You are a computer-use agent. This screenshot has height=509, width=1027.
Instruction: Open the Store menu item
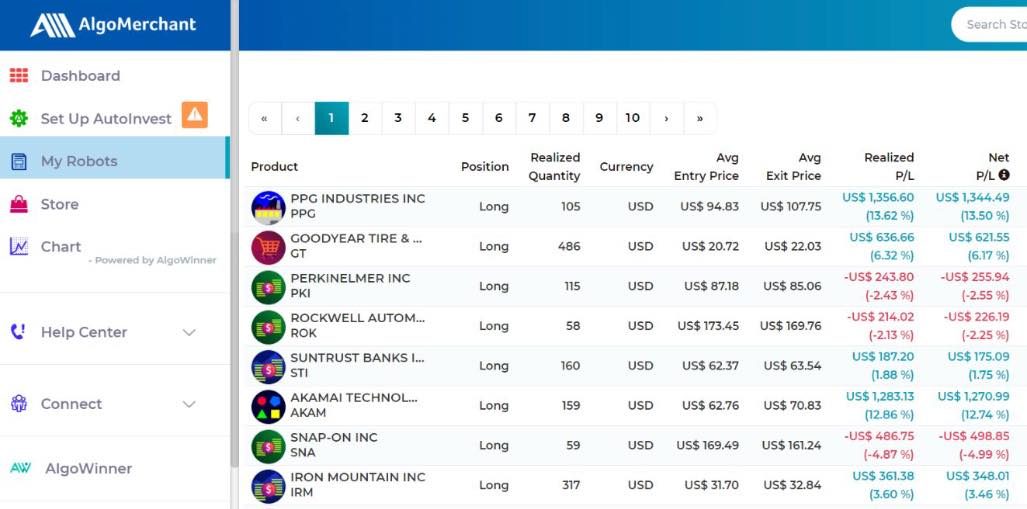pos(60,204)
